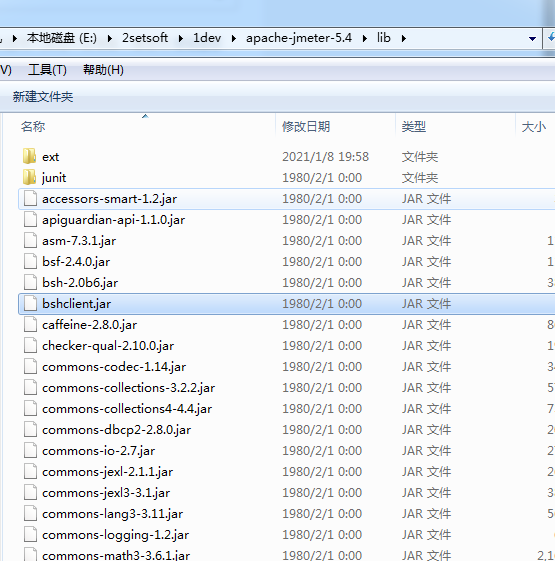Image resolution: width=555 pixels, height=561 pixels.
Task: Expand the address bar history dropdown
Action: click(x=532, y=38)
